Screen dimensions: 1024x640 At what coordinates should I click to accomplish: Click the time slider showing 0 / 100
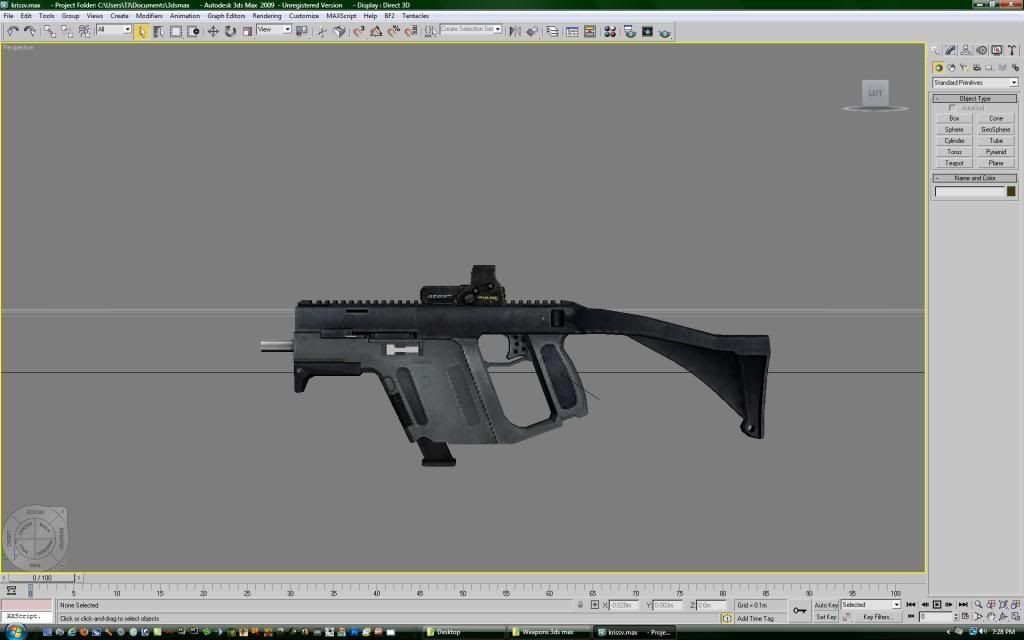(42, 578)
